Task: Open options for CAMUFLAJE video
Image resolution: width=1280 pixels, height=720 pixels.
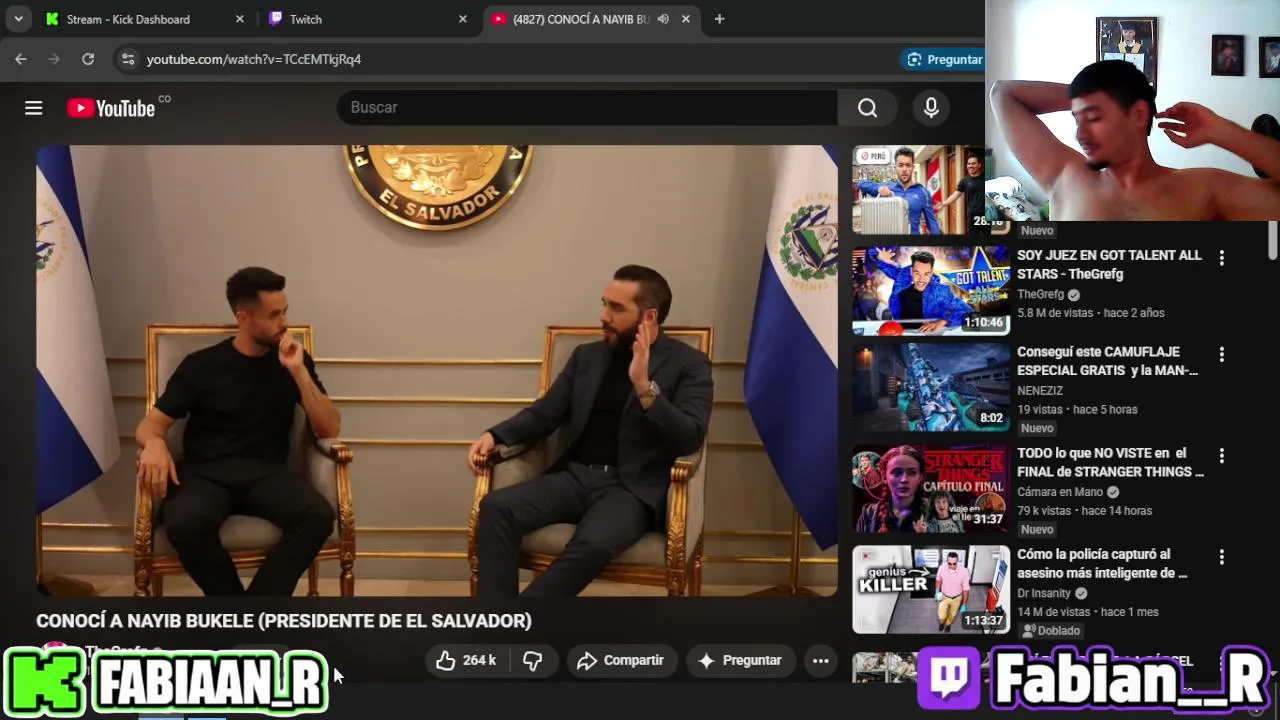Action: 1221,355
